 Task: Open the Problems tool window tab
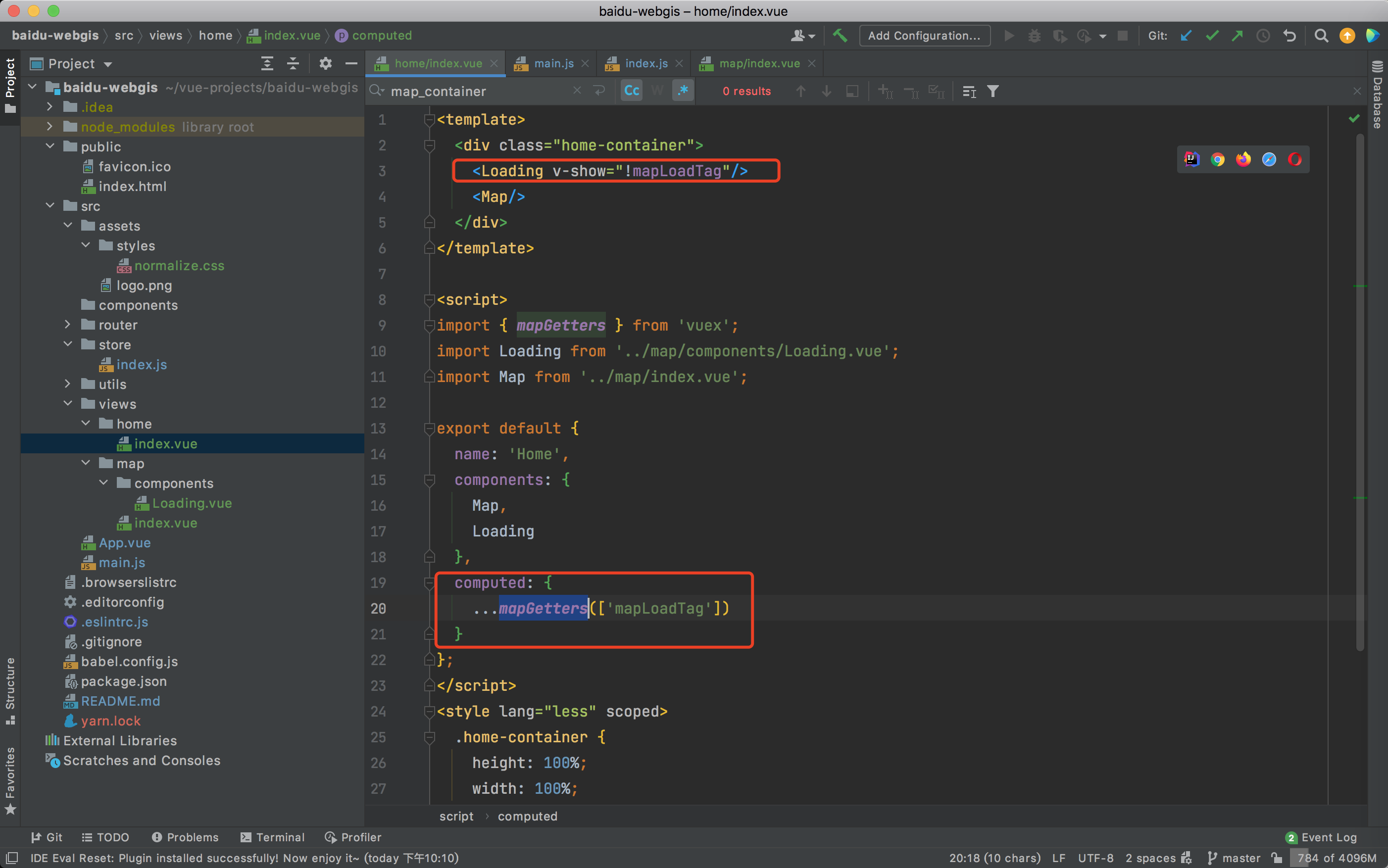[185, 837]
